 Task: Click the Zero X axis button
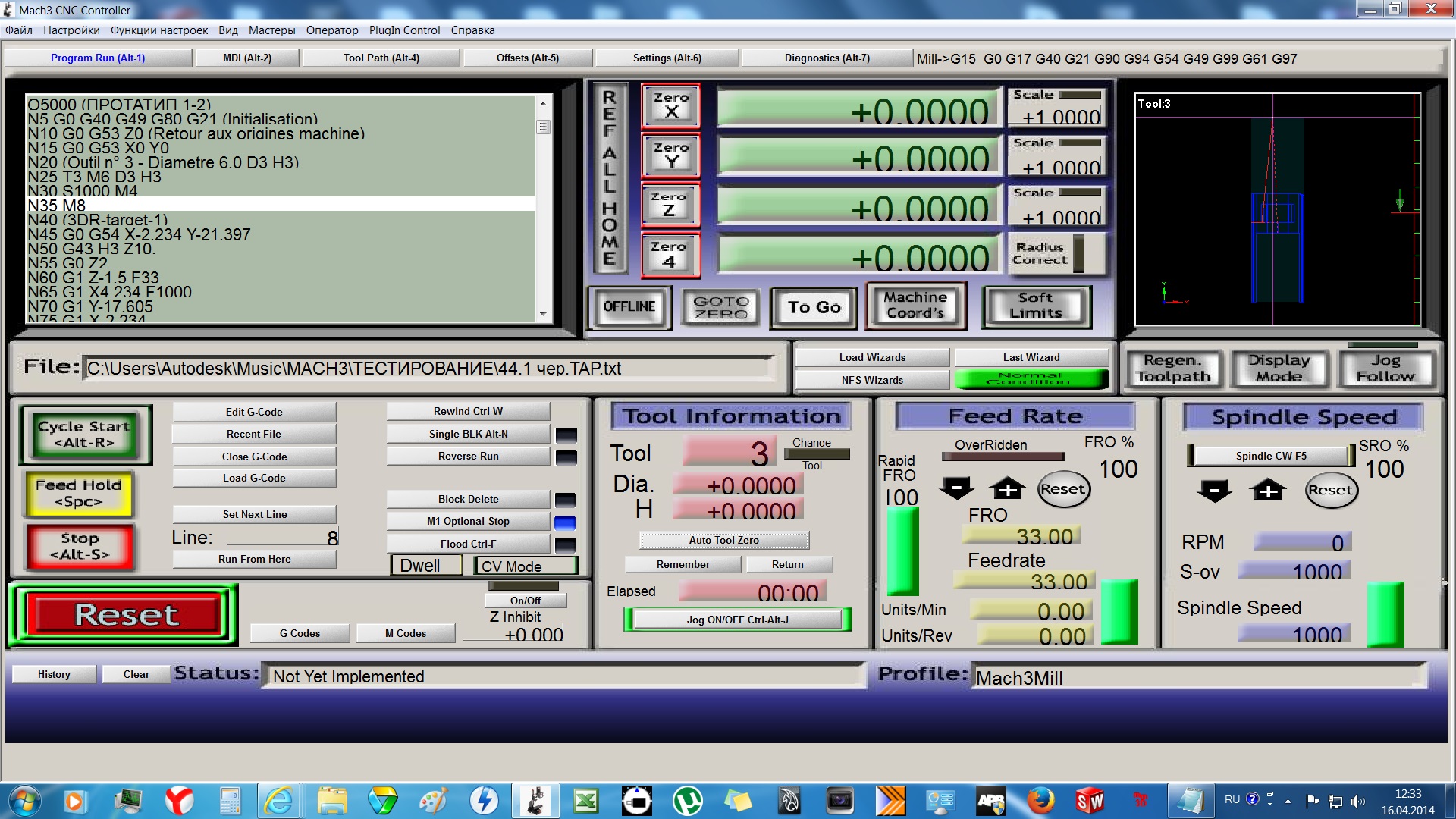point(670,105)
